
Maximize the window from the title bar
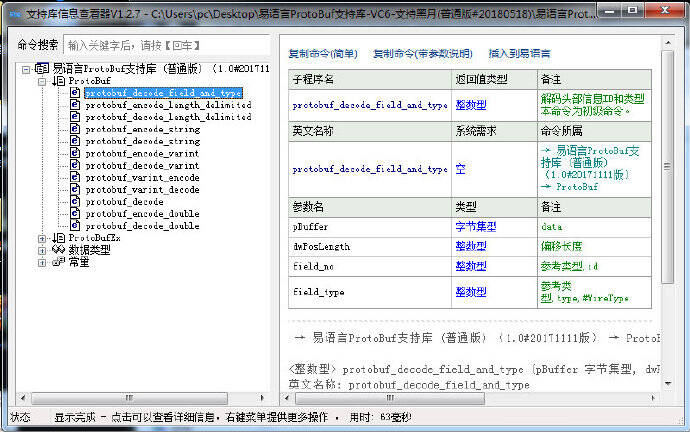coord(632,11)
